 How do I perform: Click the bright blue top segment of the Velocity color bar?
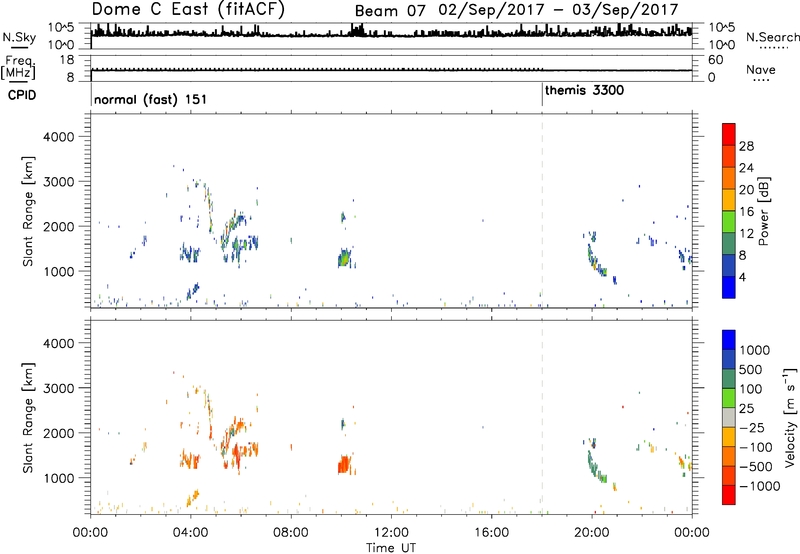click(x=729, y=340)
